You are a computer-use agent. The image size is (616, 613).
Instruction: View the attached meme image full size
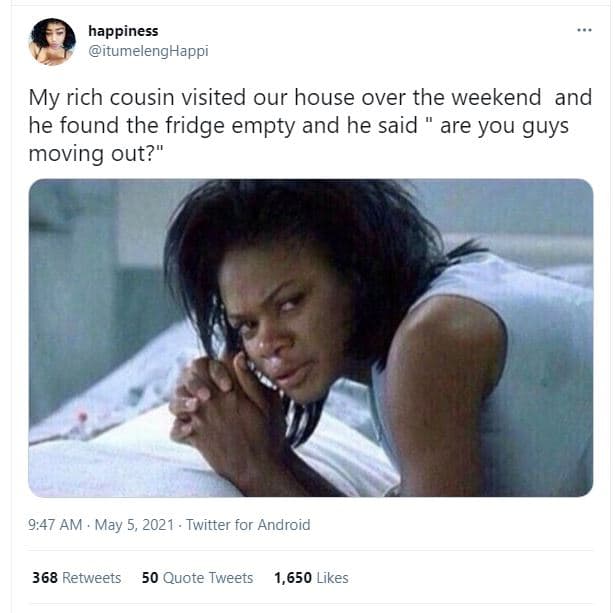pyautogui.click(x=311, y=338)
